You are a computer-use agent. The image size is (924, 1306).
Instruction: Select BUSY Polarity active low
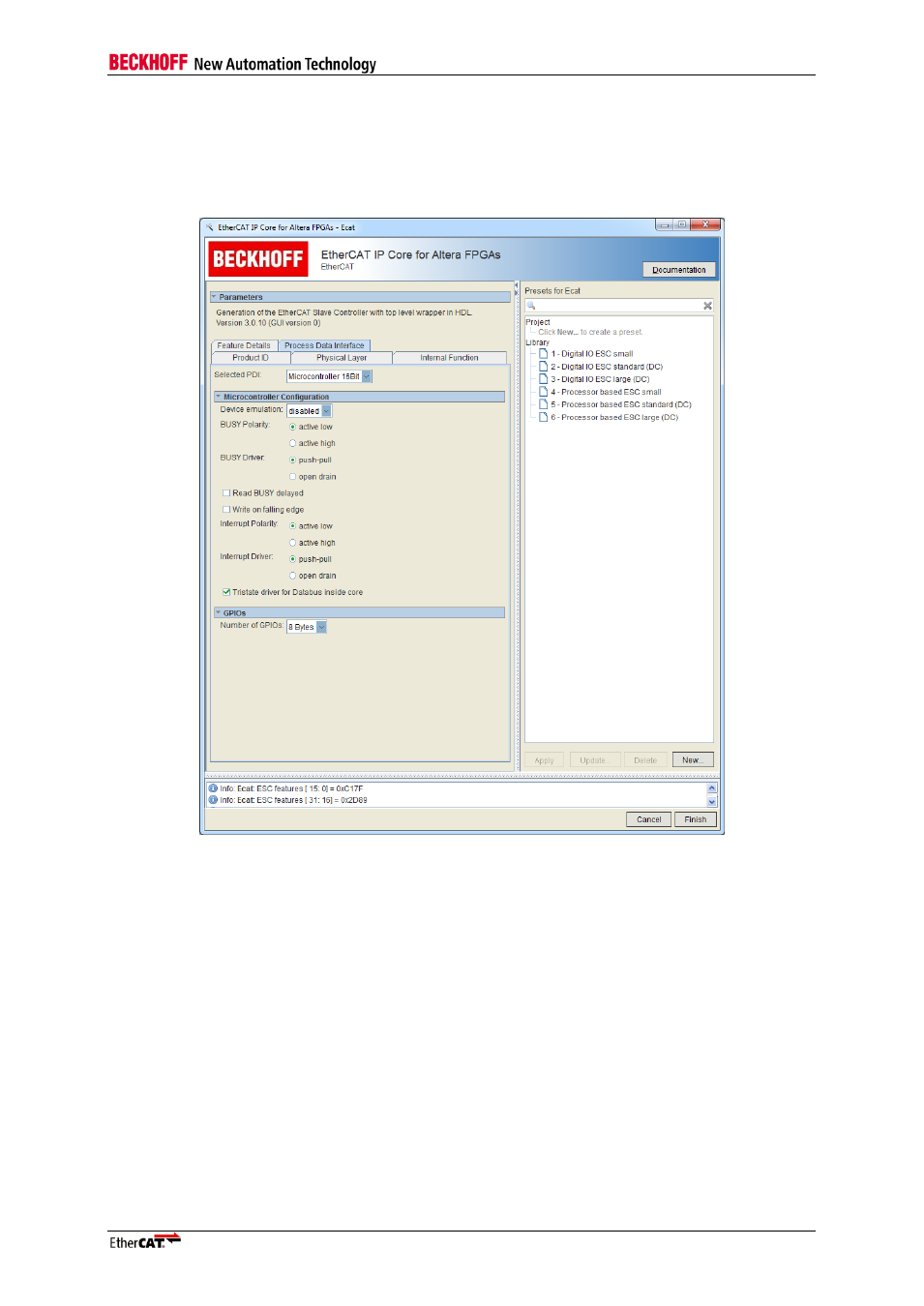click(x=293, y=427)
